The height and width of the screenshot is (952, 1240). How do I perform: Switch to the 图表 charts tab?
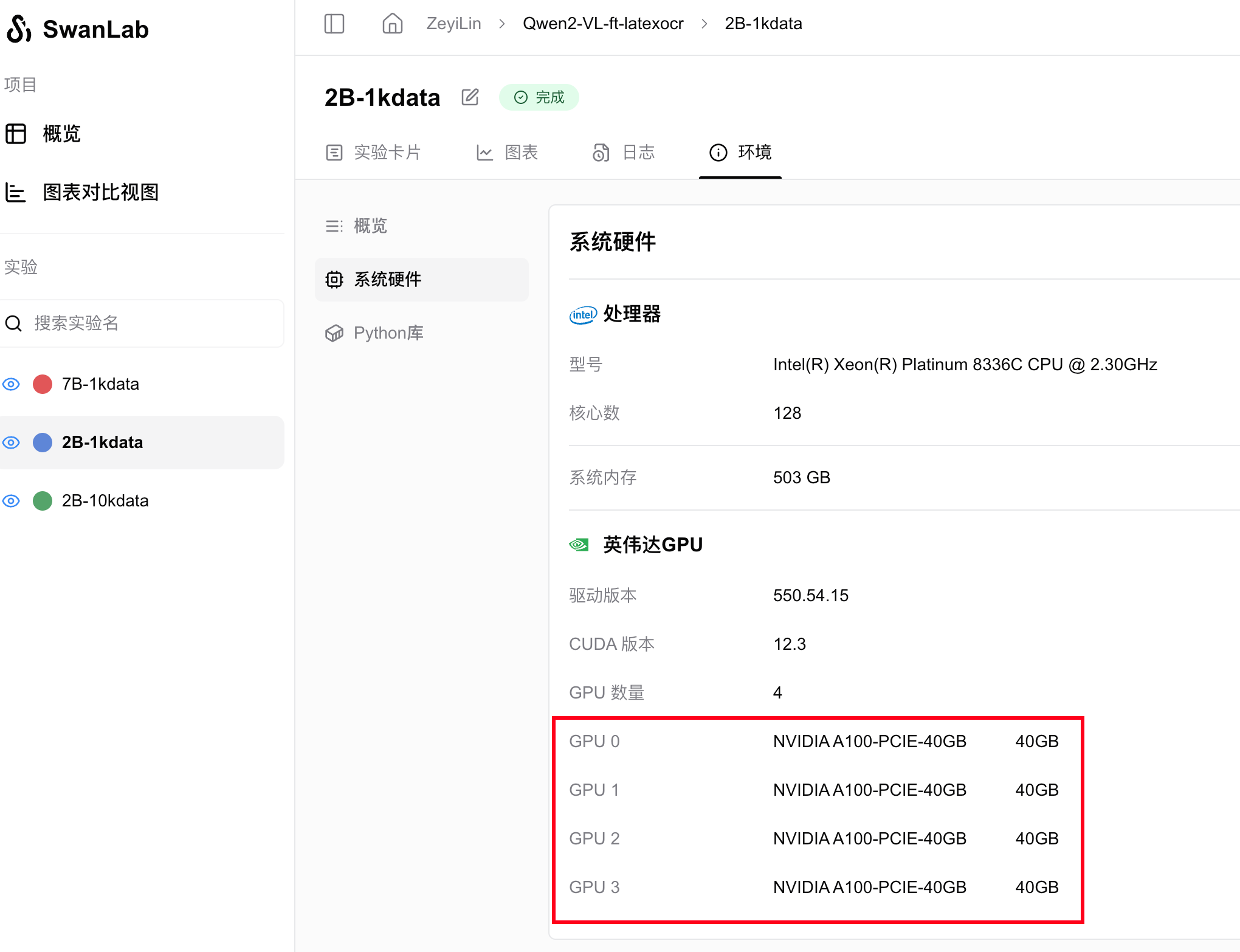(x=508, y=152)
